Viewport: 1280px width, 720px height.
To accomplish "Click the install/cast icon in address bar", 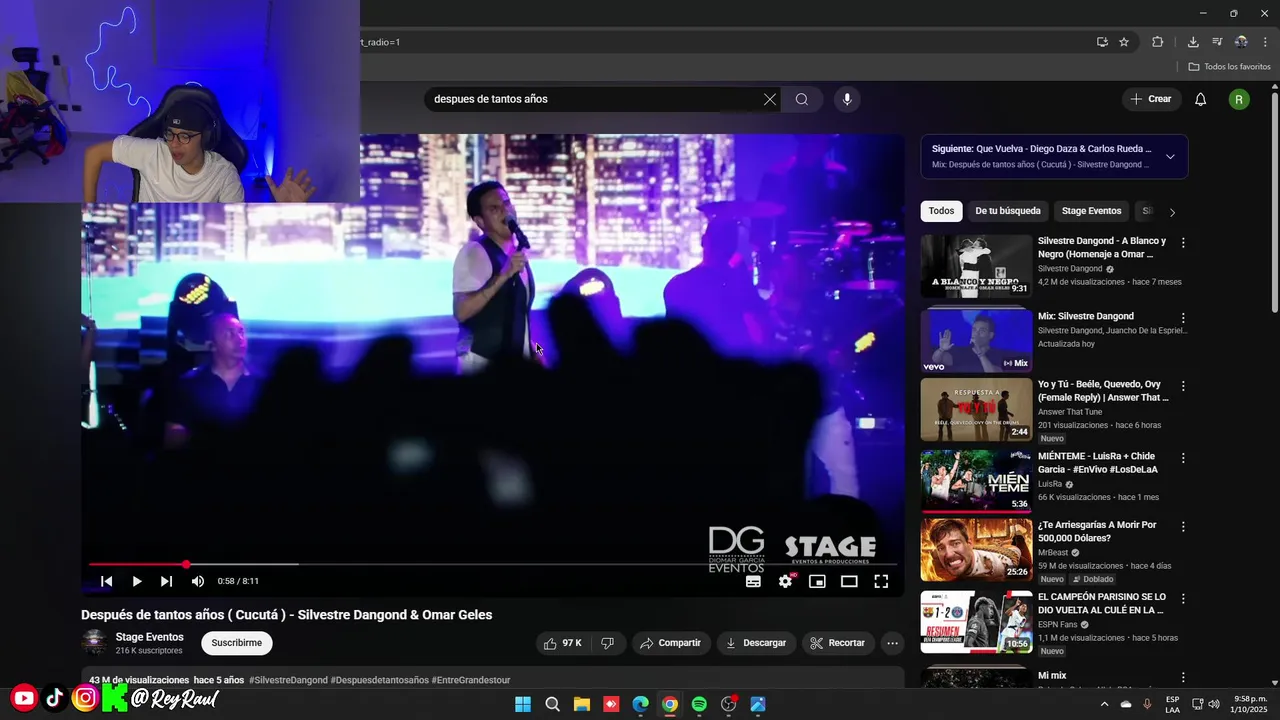I will (x=1102, y=42).
